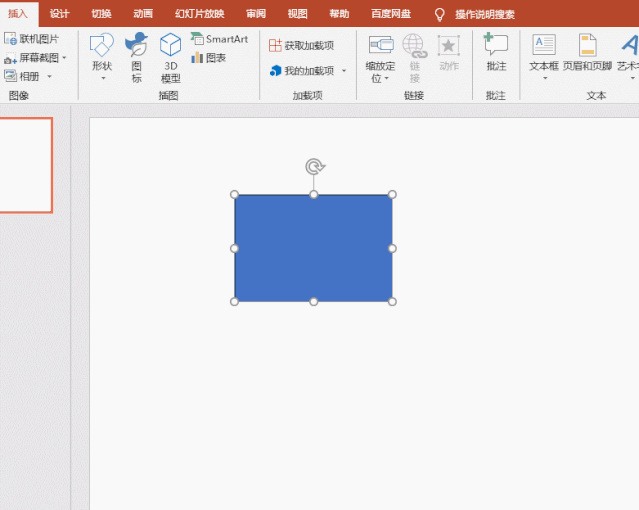Expand the 相册 dropdown arrow
Image resolution: width=639 pixels, height=510 pixels.
[49, 76]
